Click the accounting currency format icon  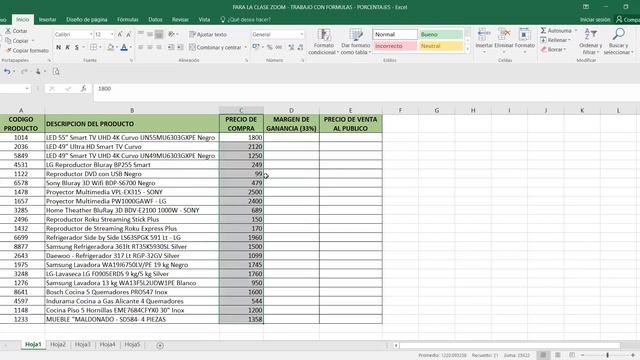pos(256,47)
